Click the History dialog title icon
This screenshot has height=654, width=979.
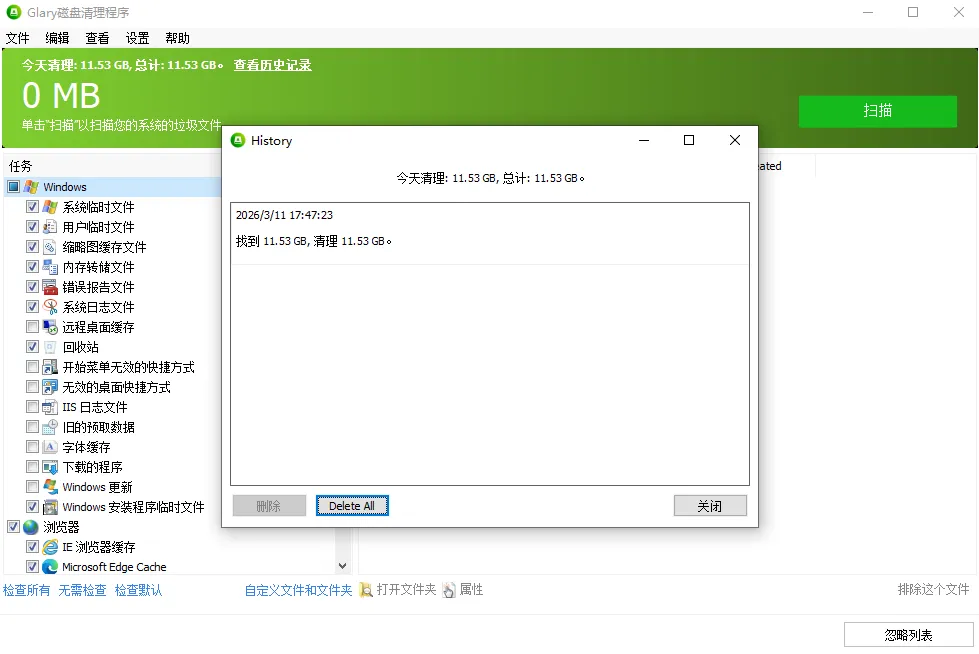[x=238, y=140]
